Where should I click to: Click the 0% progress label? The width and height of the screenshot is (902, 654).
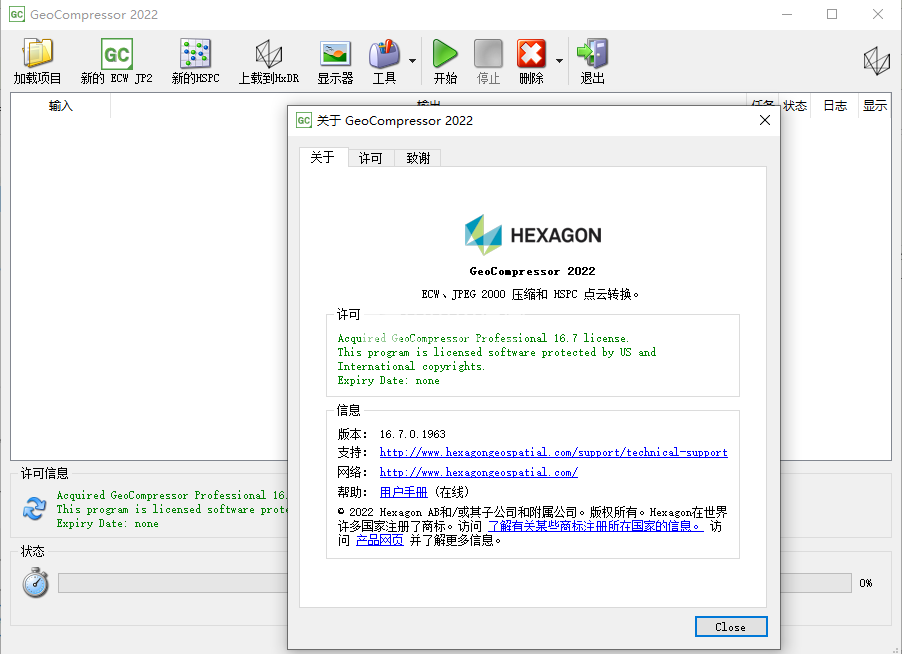pos(866,583)
